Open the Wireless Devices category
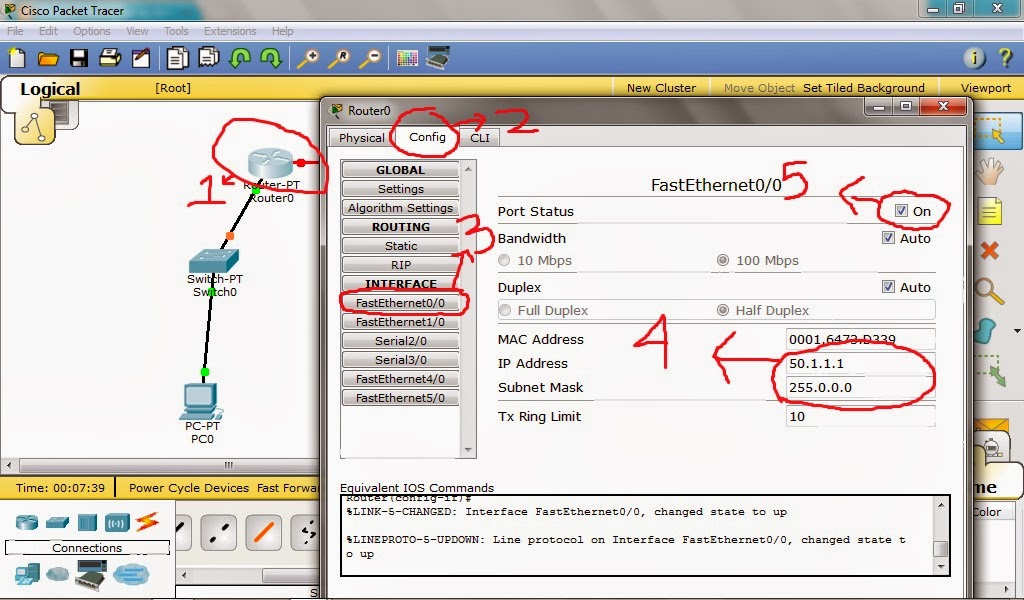 pos(117,522)
